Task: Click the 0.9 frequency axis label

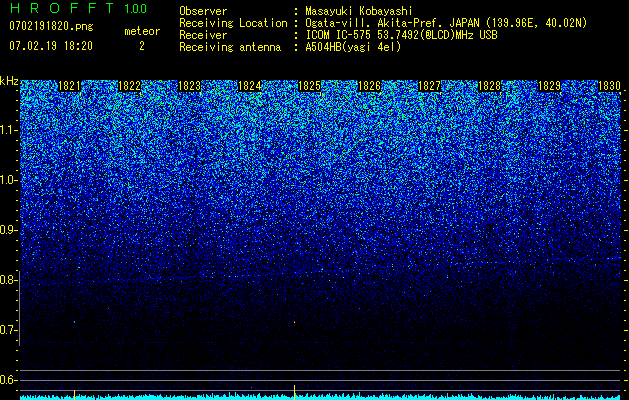Action: tap(8, 230)
